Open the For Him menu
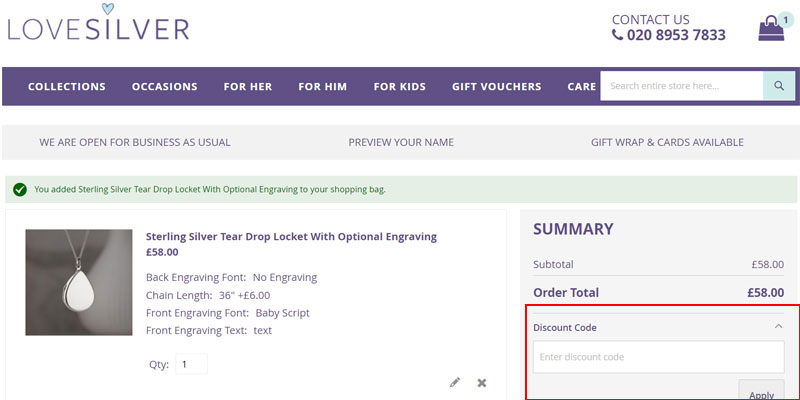Image resolution: width=800 pixels, height=400 pixels. point(322,87)
